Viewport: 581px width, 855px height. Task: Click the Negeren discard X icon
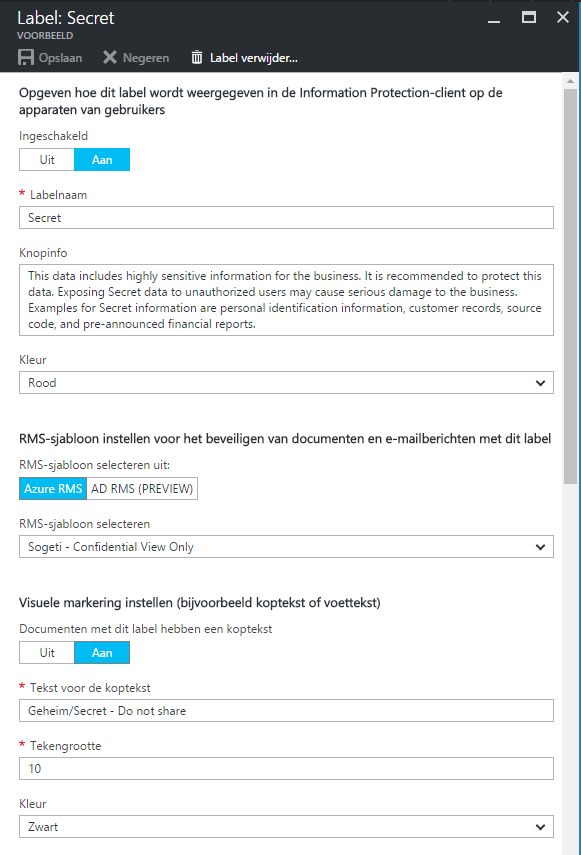110,57
